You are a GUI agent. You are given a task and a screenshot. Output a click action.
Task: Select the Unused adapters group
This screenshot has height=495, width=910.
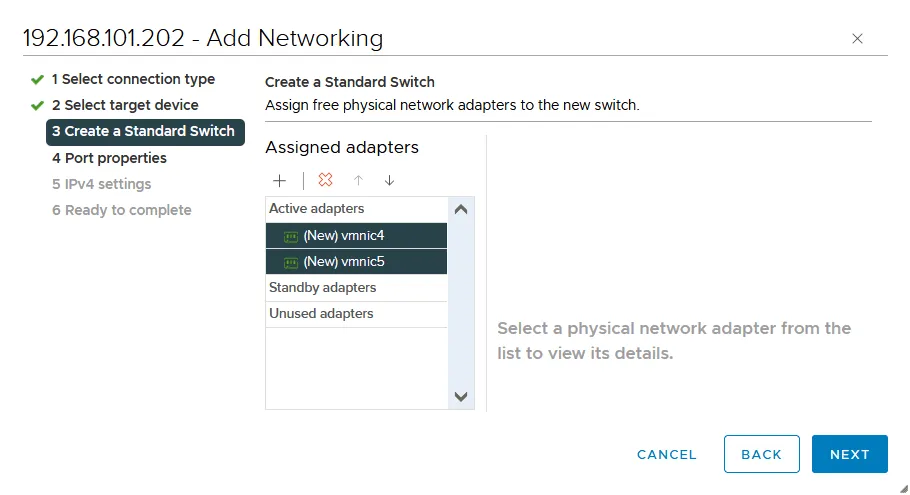point(321,314)
